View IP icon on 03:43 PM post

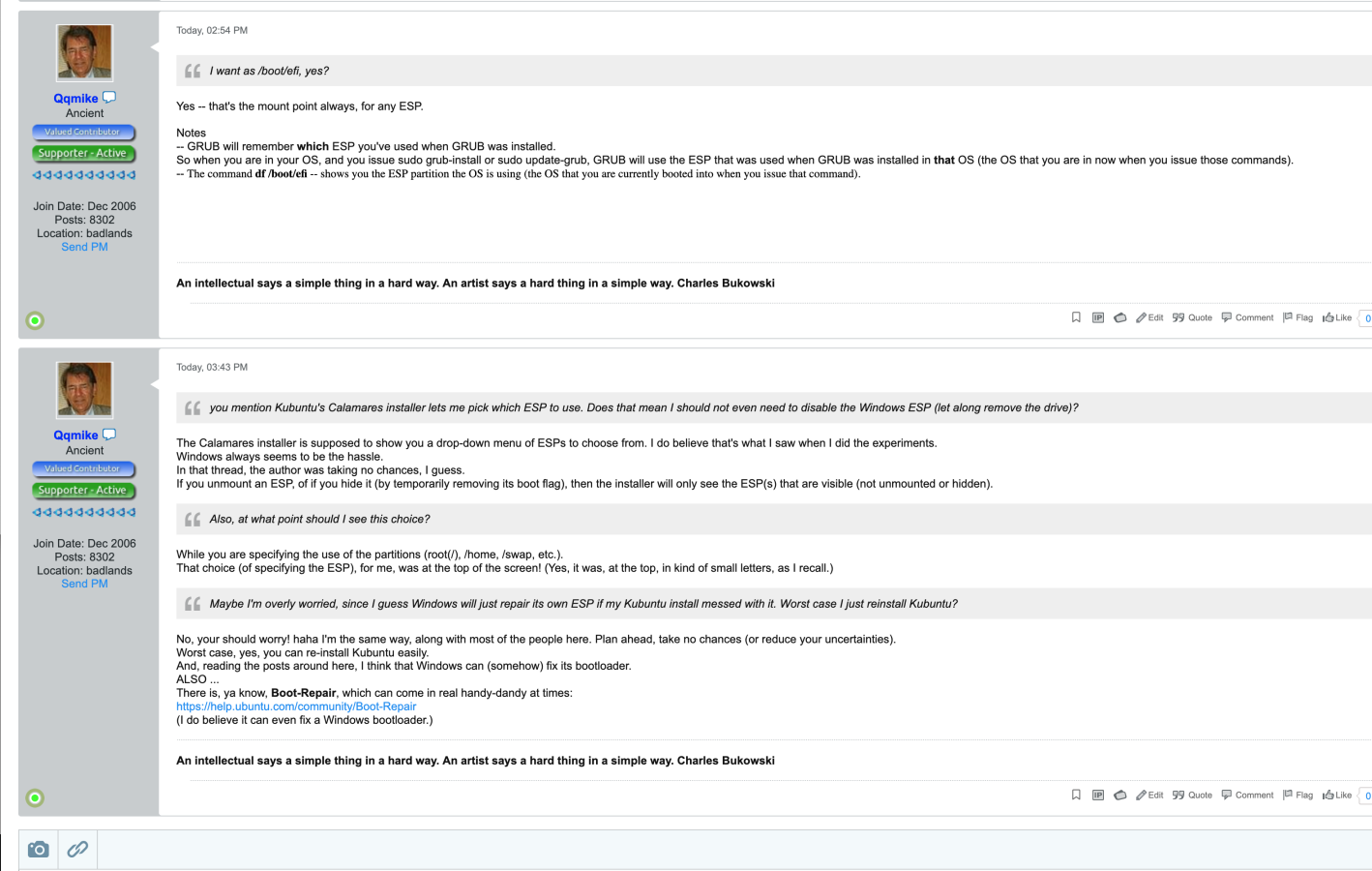click(x=1098, y=795)
